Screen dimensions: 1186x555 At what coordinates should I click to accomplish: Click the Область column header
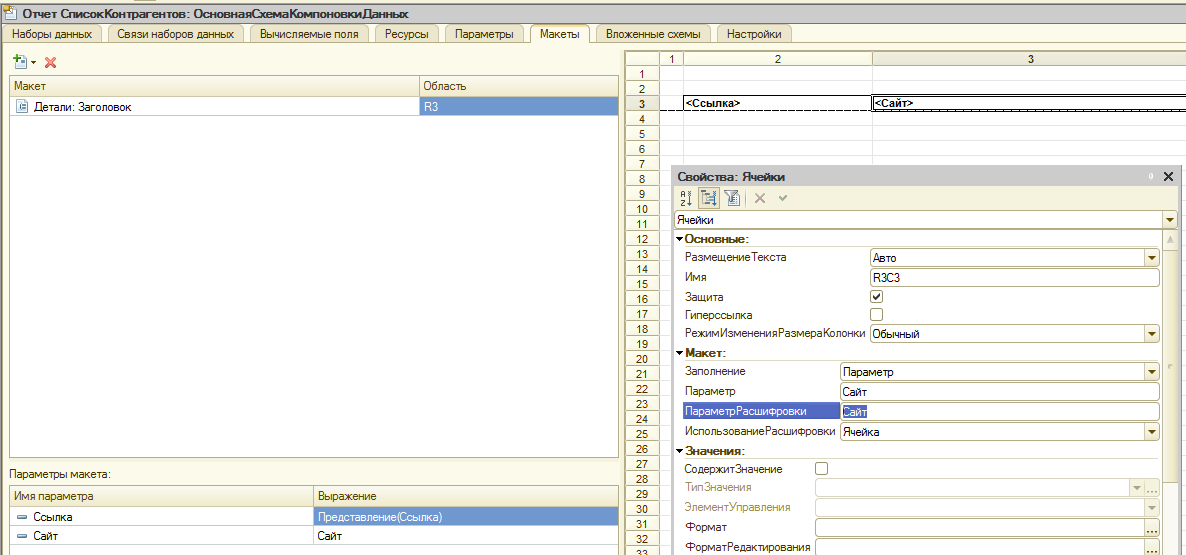click(x=518, y=87)
